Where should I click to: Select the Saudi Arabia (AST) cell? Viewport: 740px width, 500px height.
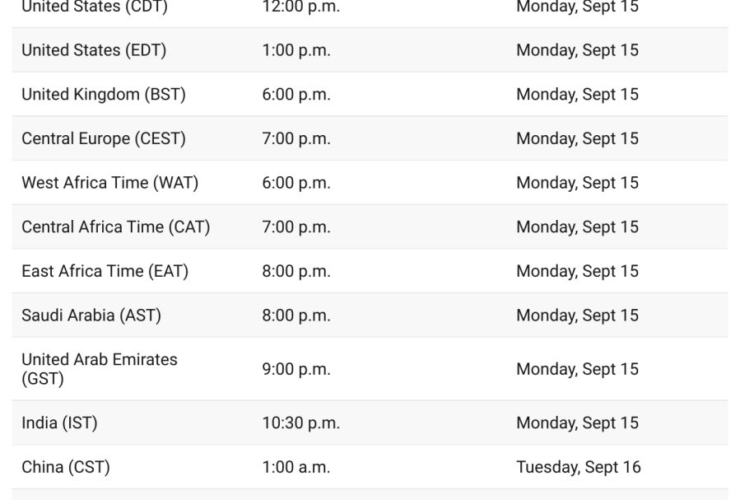pos(91,315)
